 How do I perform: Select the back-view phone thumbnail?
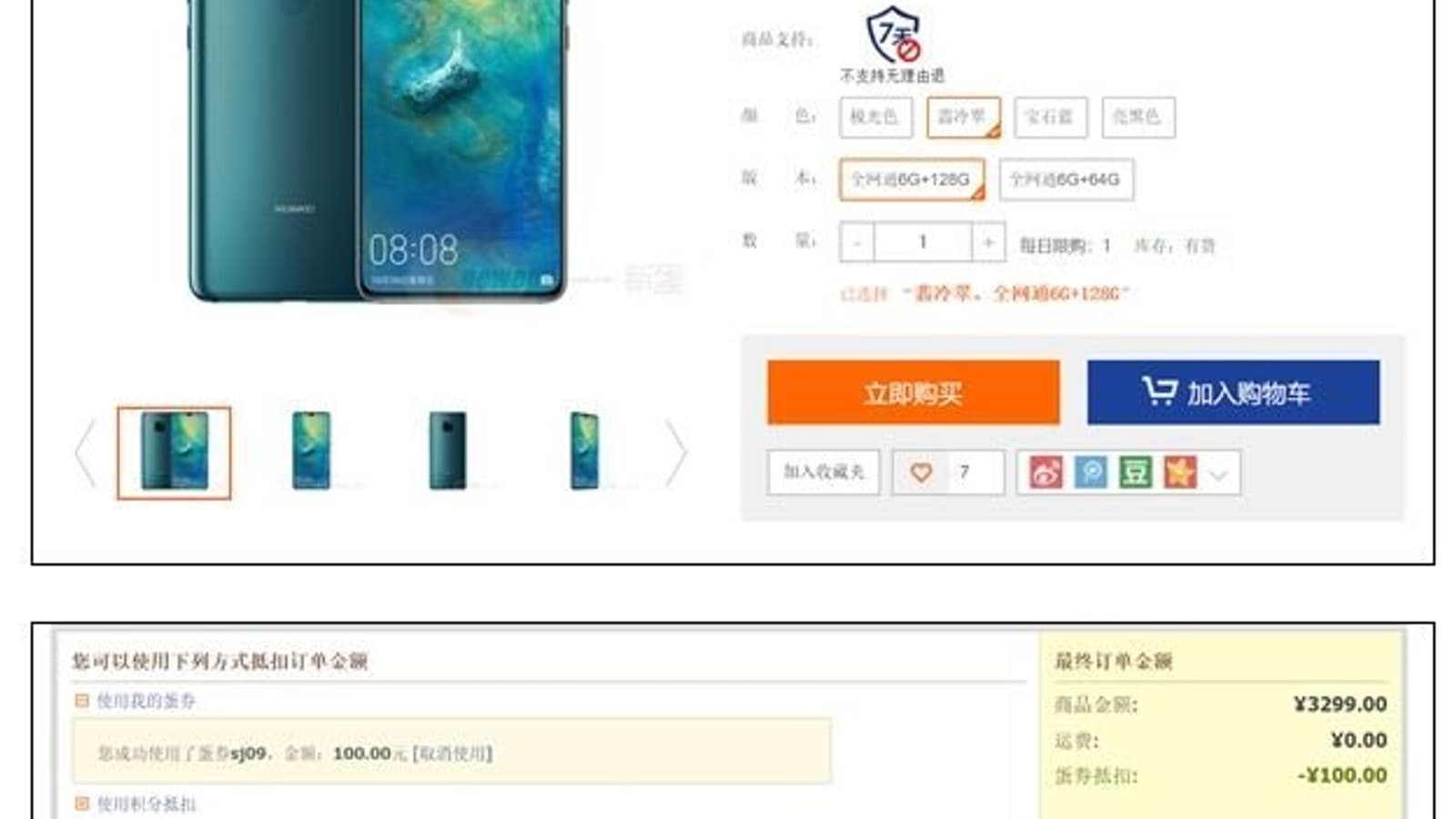click(447, 452)
